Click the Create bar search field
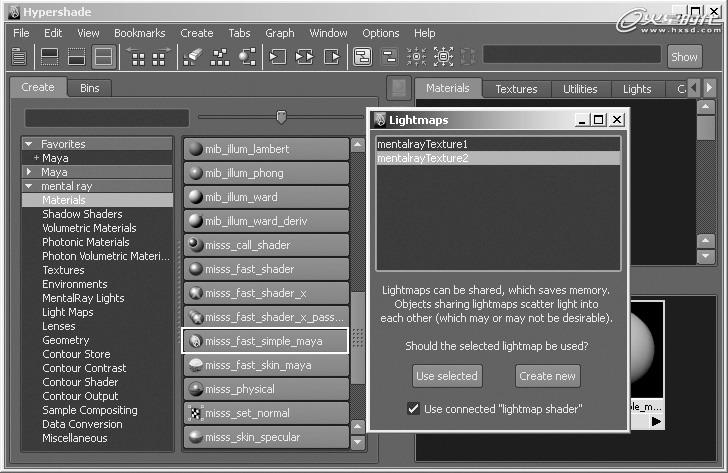 [x=107, y=118]
